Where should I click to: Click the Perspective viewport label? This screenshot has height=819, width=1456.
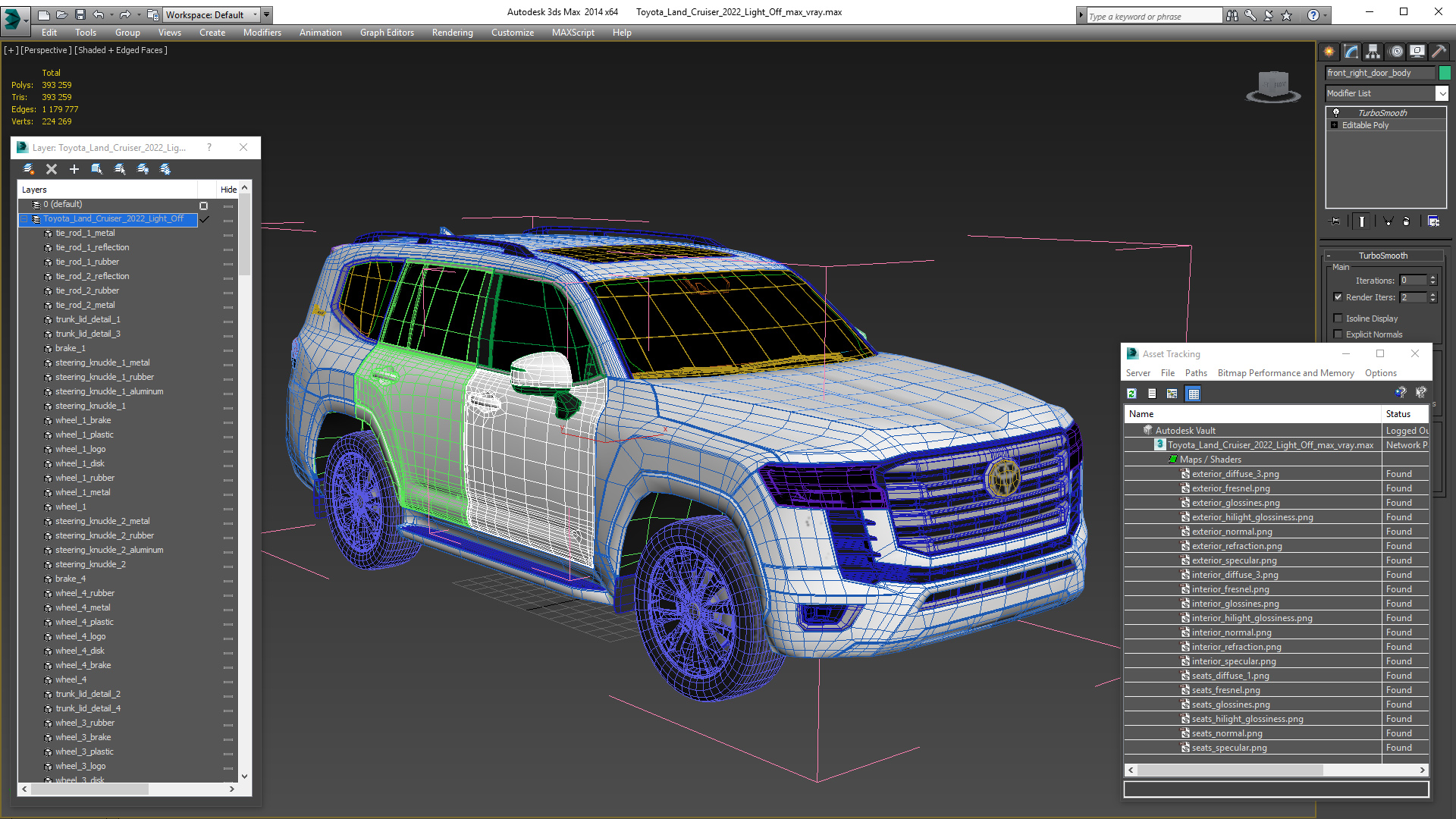[46, 50]
